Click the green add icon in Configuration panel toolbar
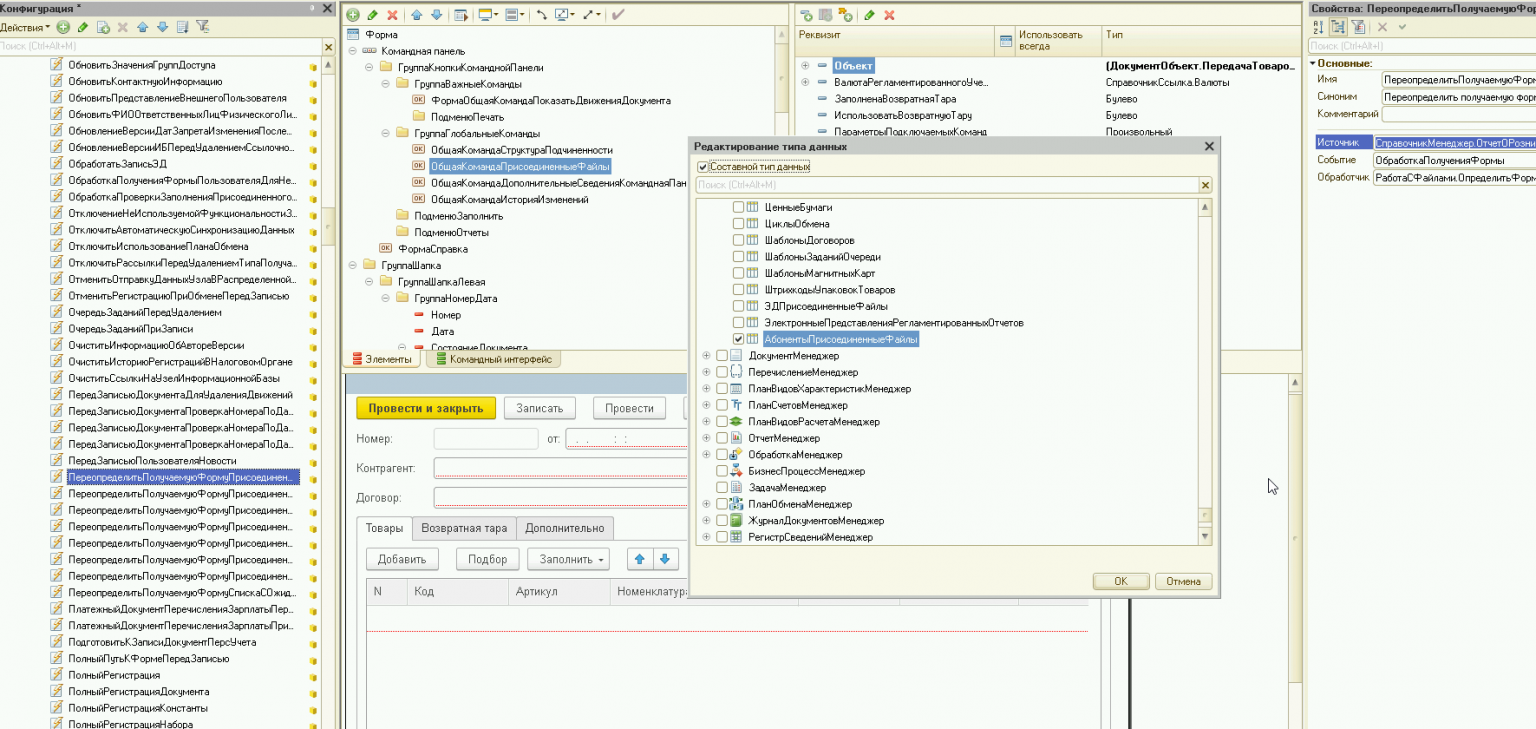 (x=63, y=27)
